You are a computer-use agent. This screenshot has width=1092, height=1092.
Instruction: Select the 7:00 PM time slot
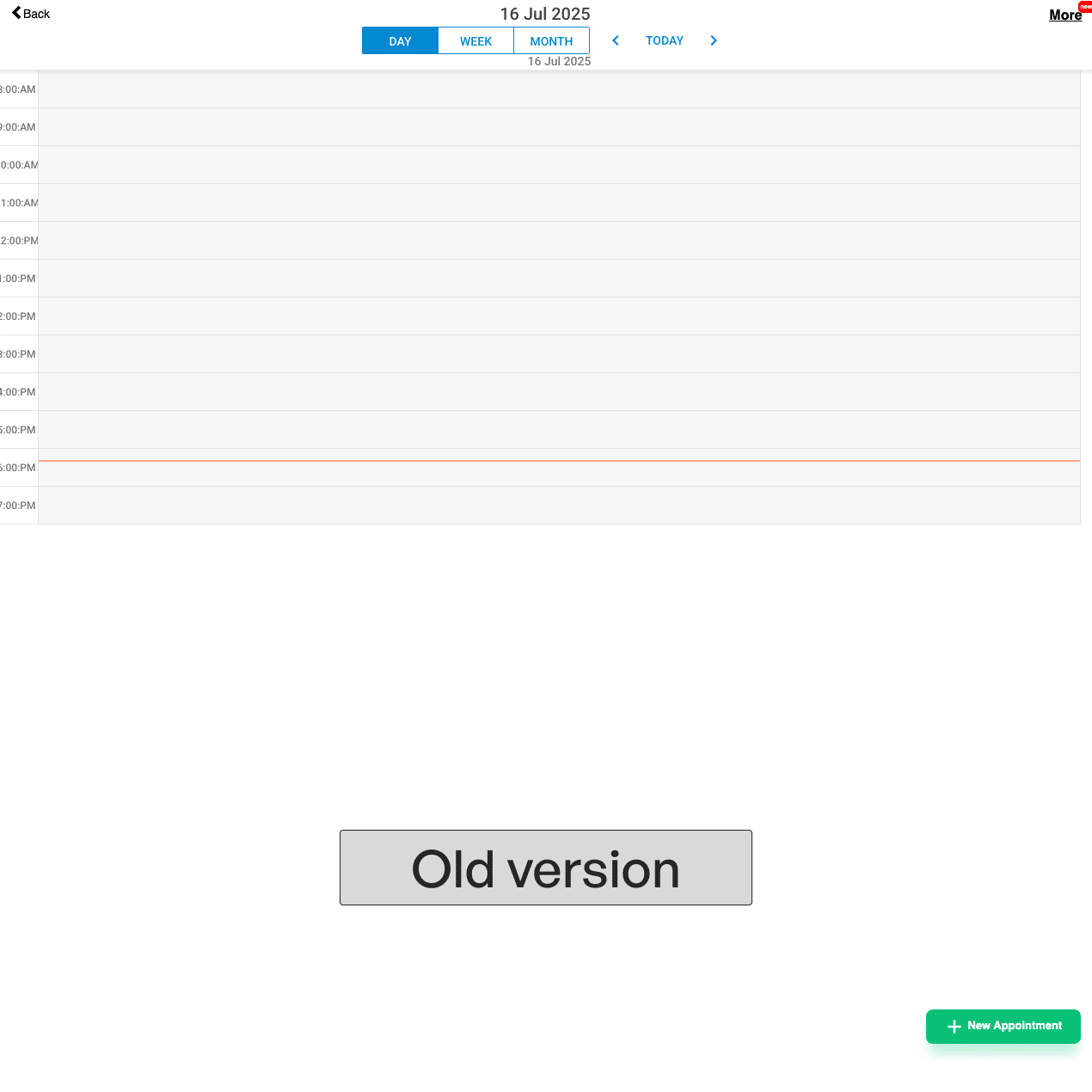tap(559, 506)
